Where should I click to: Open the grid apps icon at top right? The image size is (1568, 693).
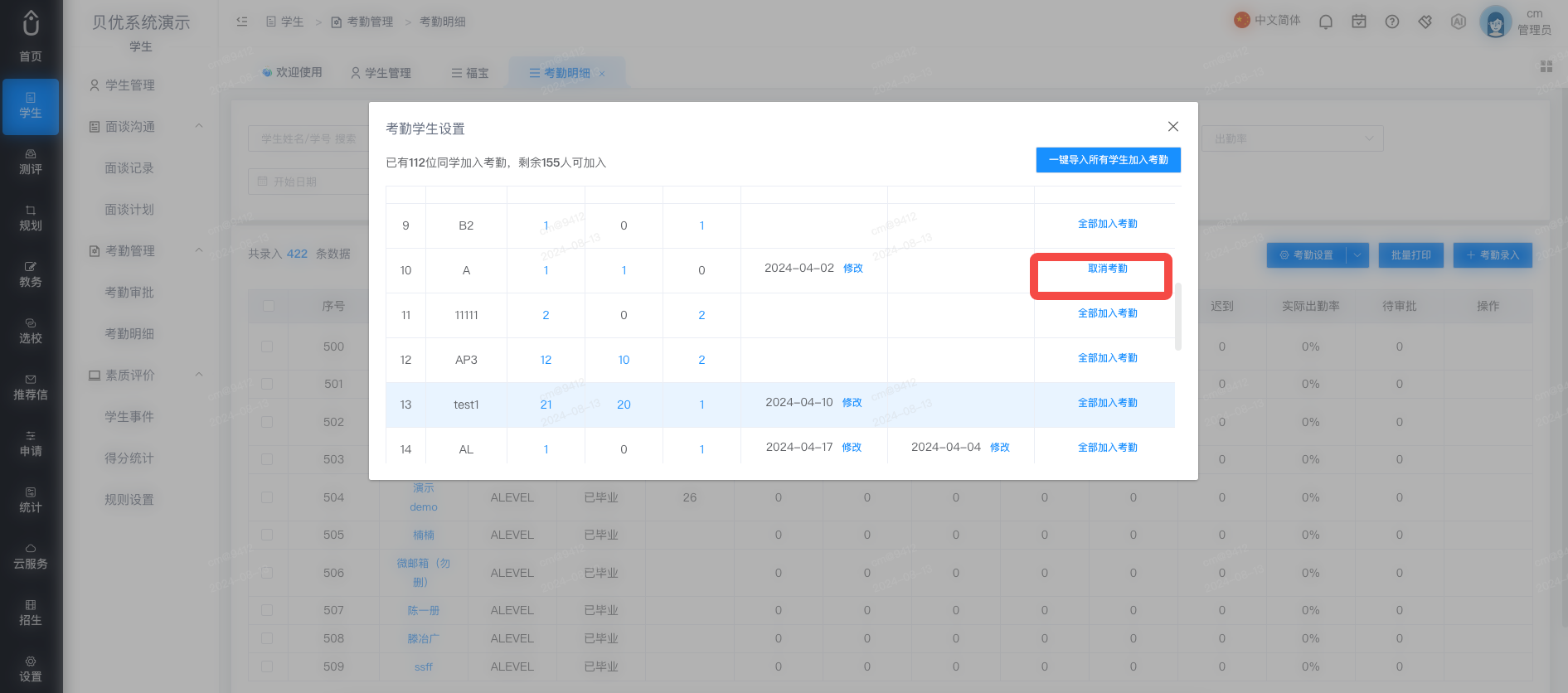click(1546, 66)
